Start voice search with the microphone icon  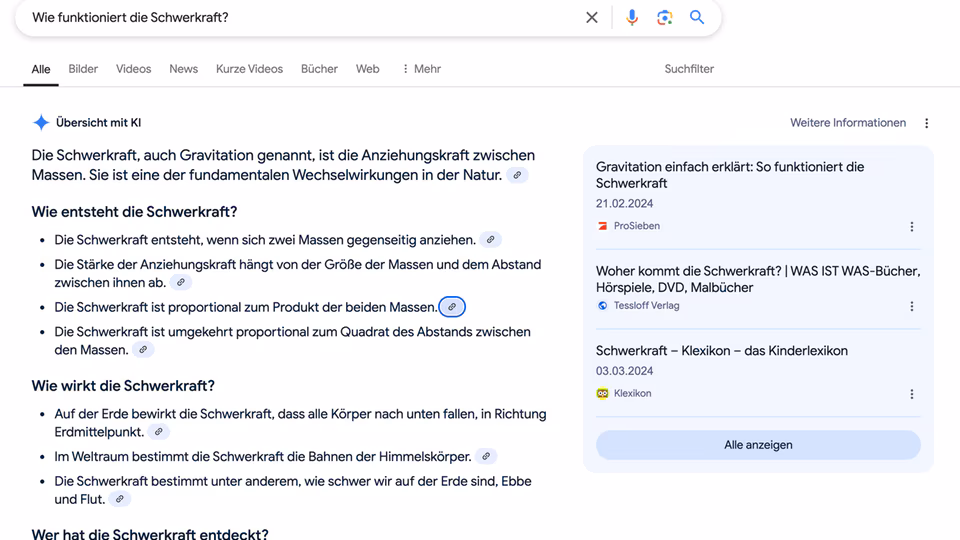pyautogui.click(x=632, y=17)
